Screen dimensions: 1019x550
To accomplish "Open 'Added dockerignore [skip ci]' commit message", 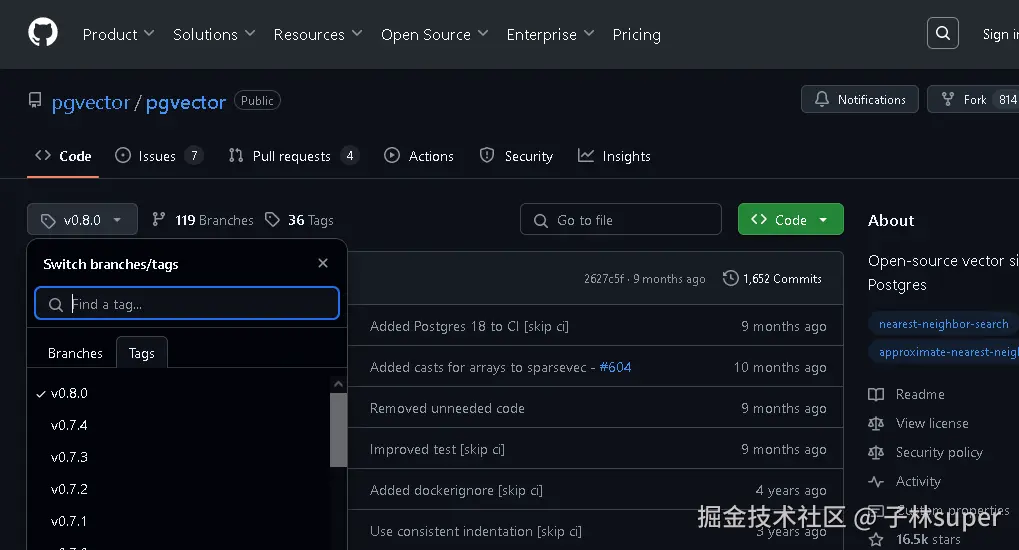I will [456, 490].
